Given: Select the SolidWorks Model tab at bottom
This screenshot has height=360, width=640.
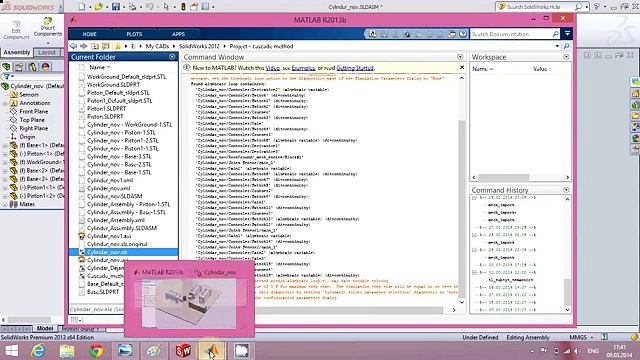Looking at the screenshot, I should click(45, 329).
